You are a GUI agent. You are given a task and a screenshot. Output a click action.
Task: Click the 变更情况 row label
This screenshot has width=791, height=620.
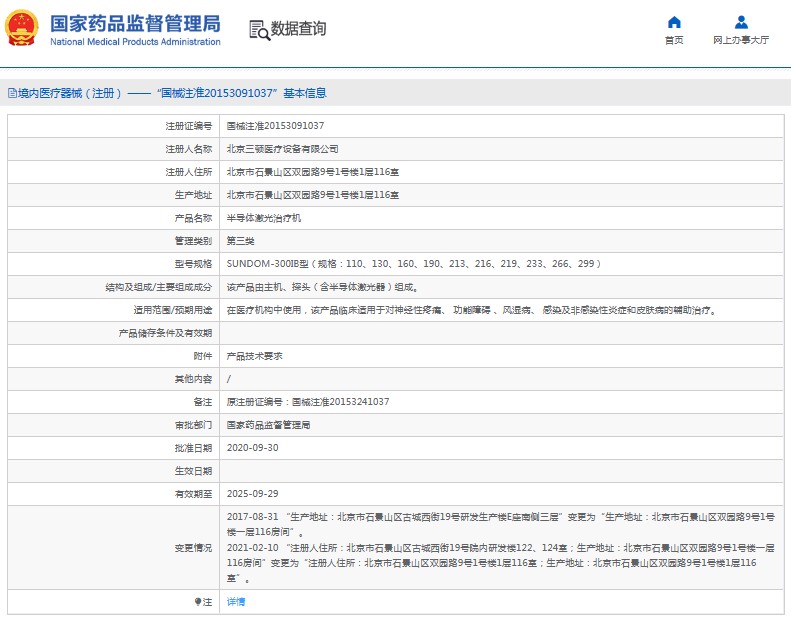click(193, 547)
